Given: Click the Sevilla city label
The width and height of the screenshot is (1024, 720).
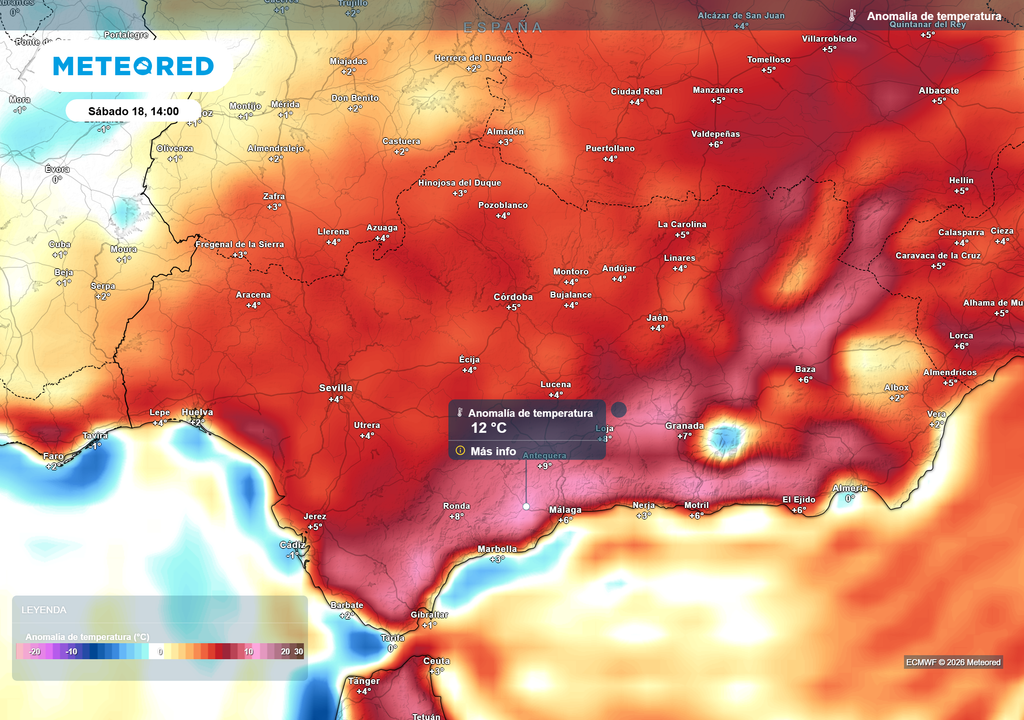Looking at the screenshot, I should 336,388.
